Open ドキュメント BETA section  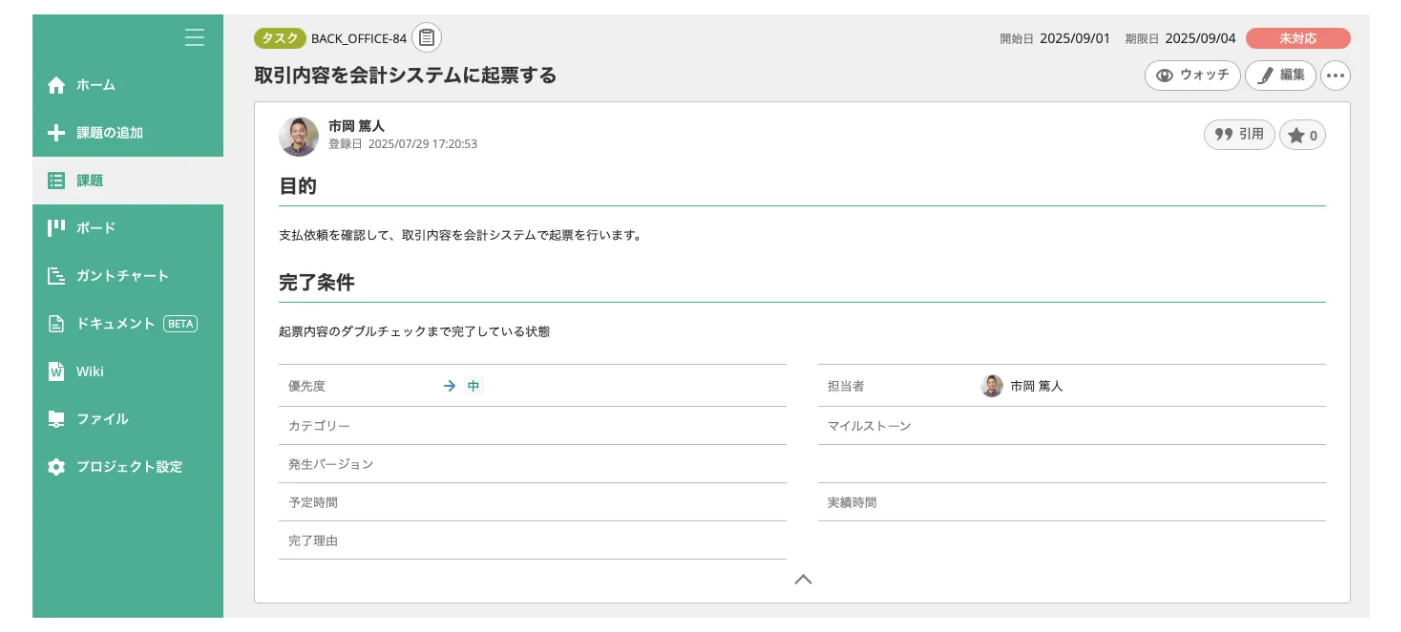click(x=128, y=324)
